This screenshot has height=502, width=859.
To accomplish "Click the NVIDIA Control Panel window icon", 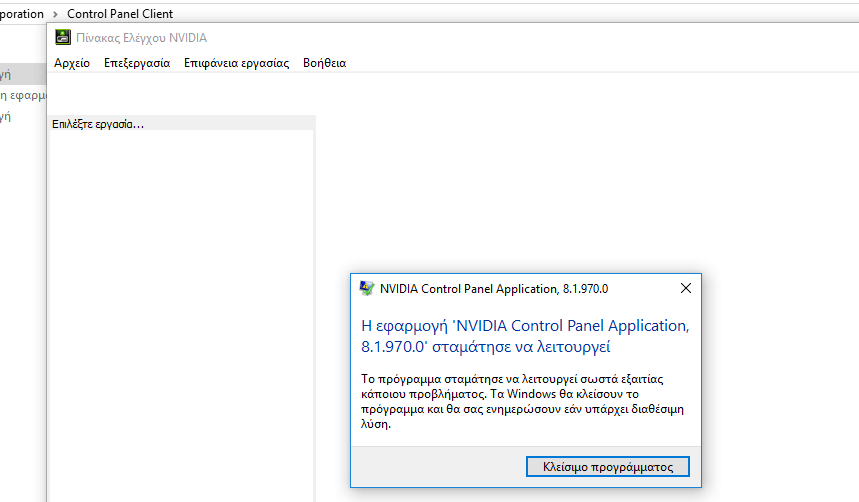I will pyautogui.click(x=63, y=37).
